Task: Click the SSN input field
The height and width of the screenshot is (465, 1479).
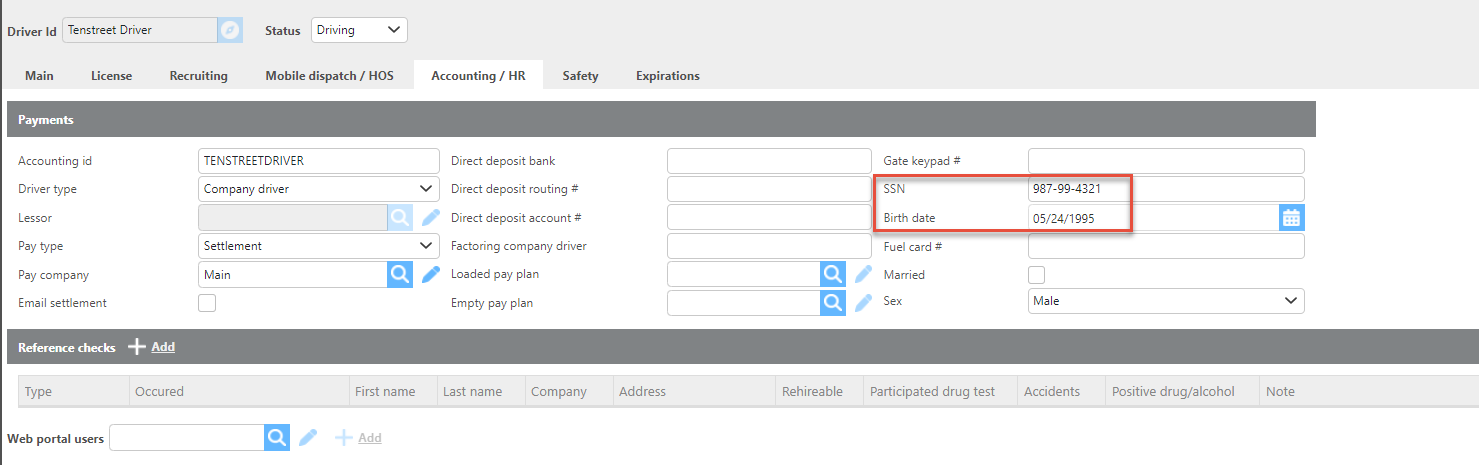Action: (1166, 189)
